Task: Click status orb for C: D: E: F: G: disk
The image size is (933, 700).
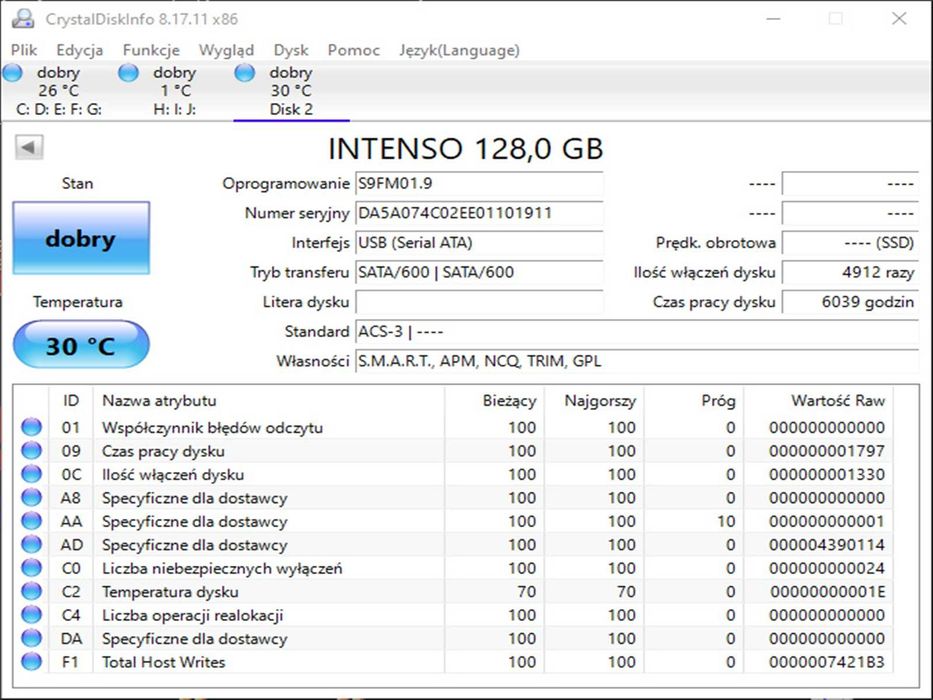Action: pyautogui.click(x=12, y=73)
